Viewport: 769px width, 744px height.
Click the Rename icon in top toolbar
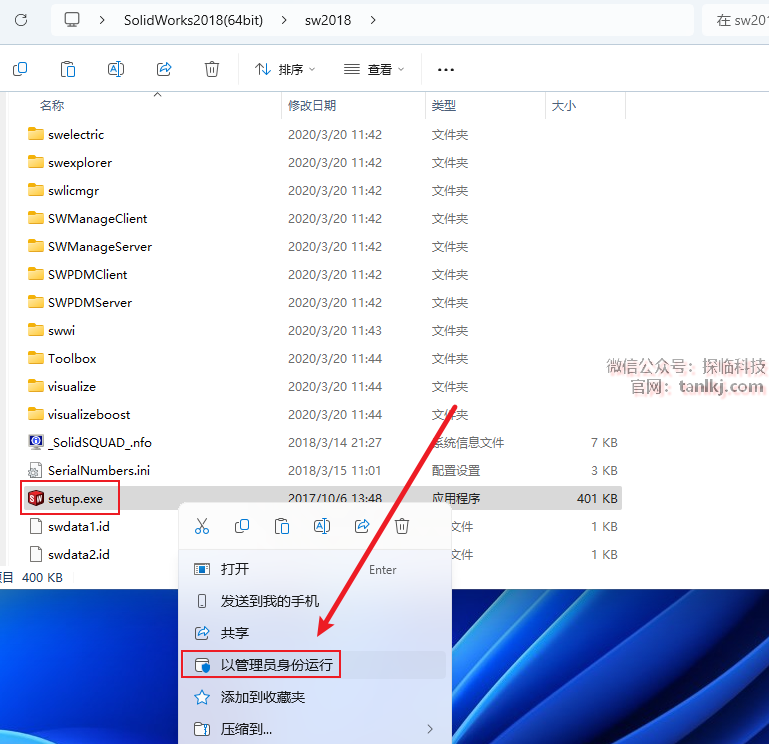(116, 69)
